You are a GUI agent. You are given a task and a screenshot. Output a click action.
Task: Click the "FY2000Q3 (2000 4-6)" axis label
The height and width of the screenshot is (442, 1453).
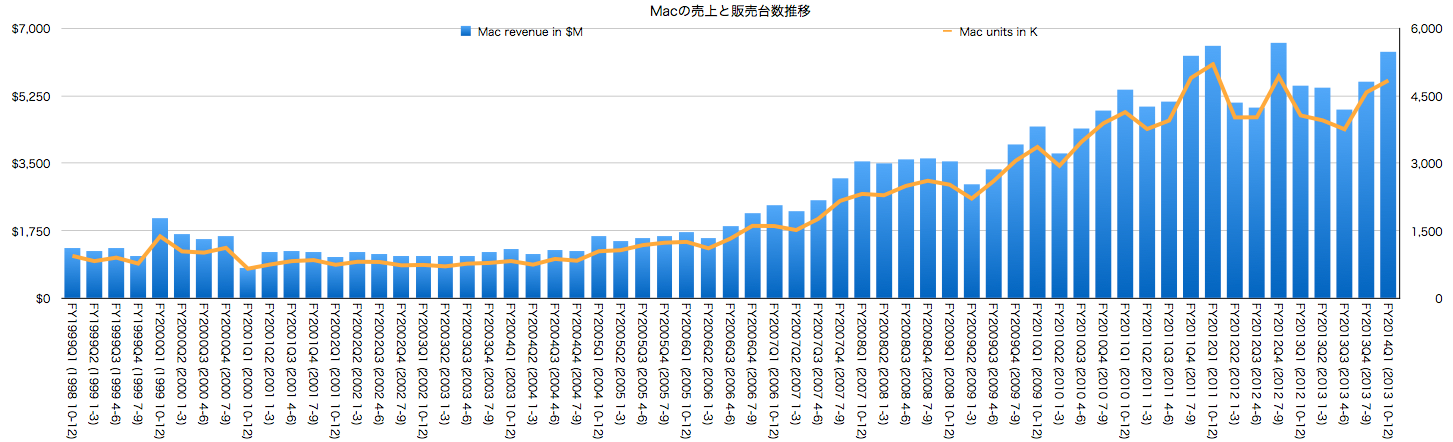(x=204, y=362)
